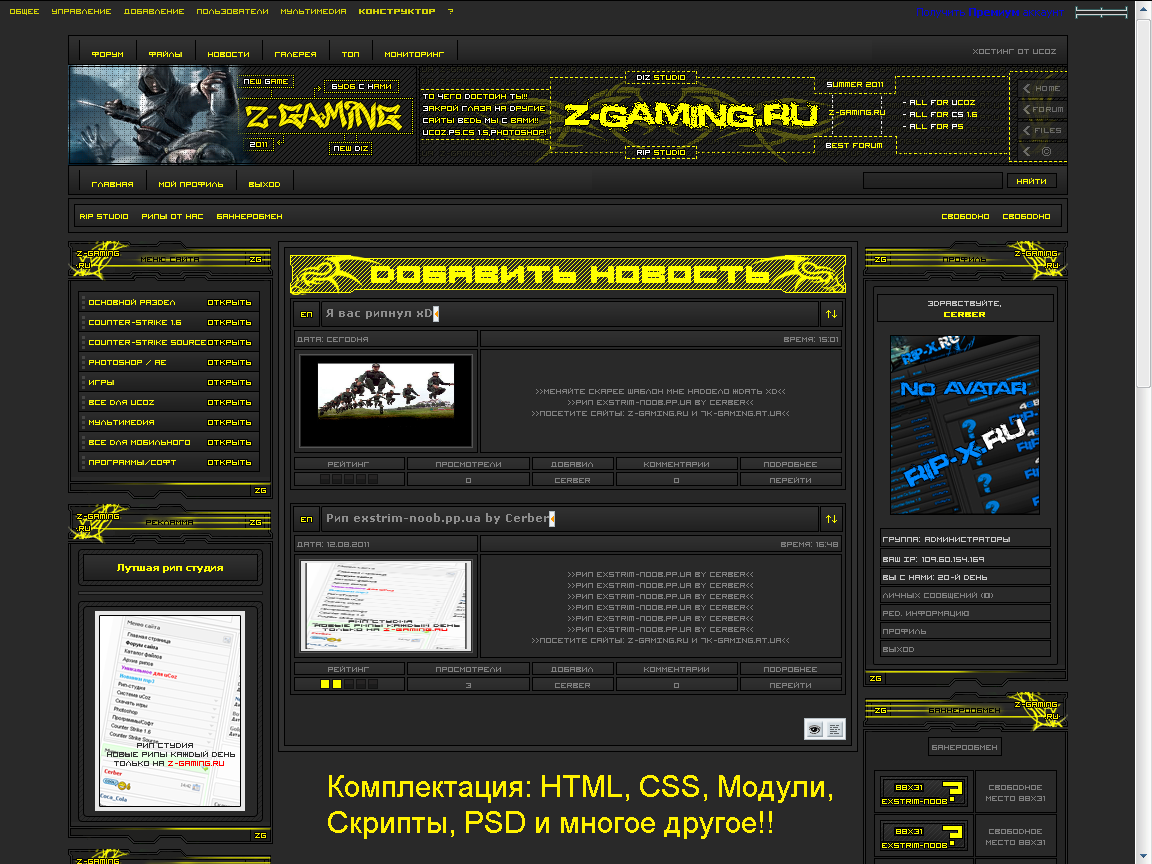Expand the 'Мультимедиа' site menu section
The image size is (1152, 864).
[229, 422]
